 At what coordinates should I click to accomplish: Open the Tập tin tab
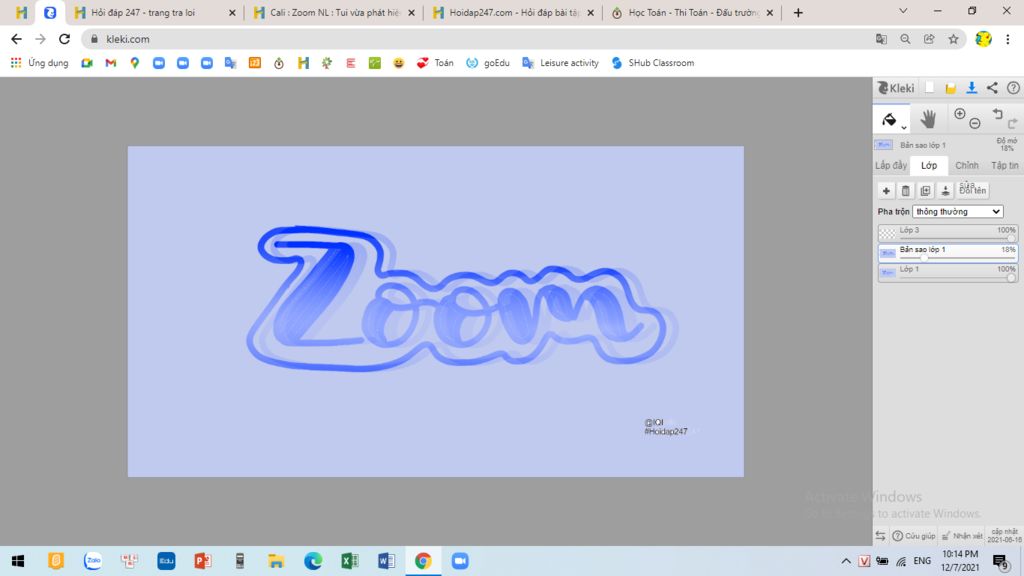pos(1004,165)
